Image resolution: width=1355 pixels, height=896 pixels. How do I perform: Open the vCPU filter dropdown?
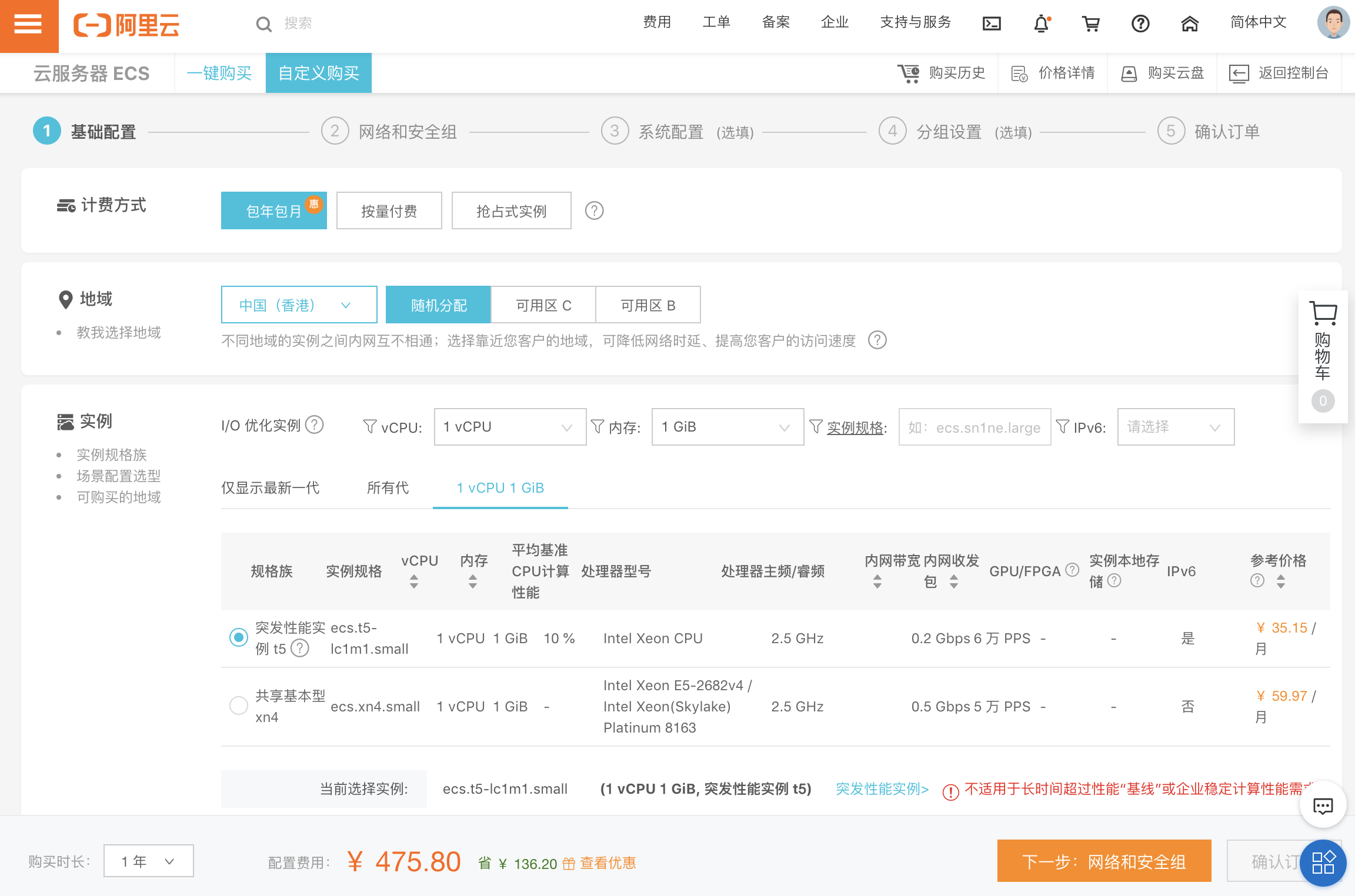coord(509,427)
